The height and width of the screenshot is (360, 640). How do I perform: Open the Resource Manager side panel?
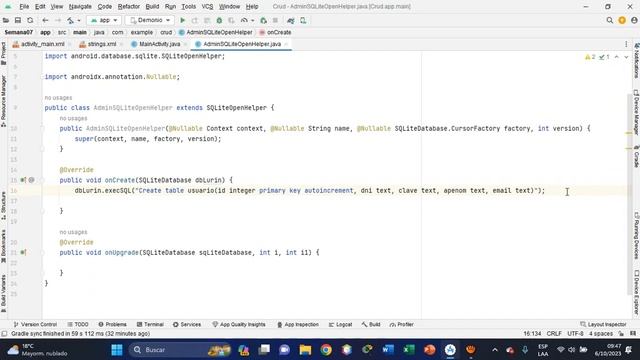click(4, 101)
